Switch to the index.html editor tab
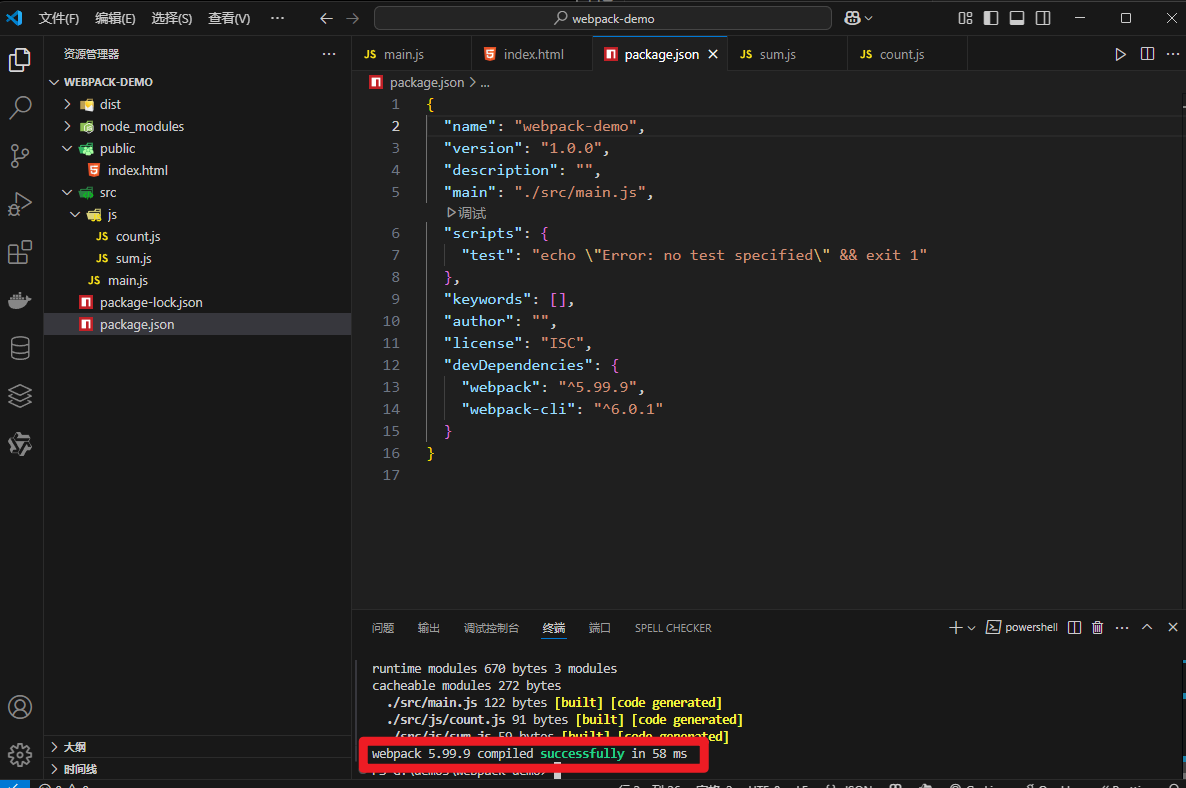 (x=532, y=54)
